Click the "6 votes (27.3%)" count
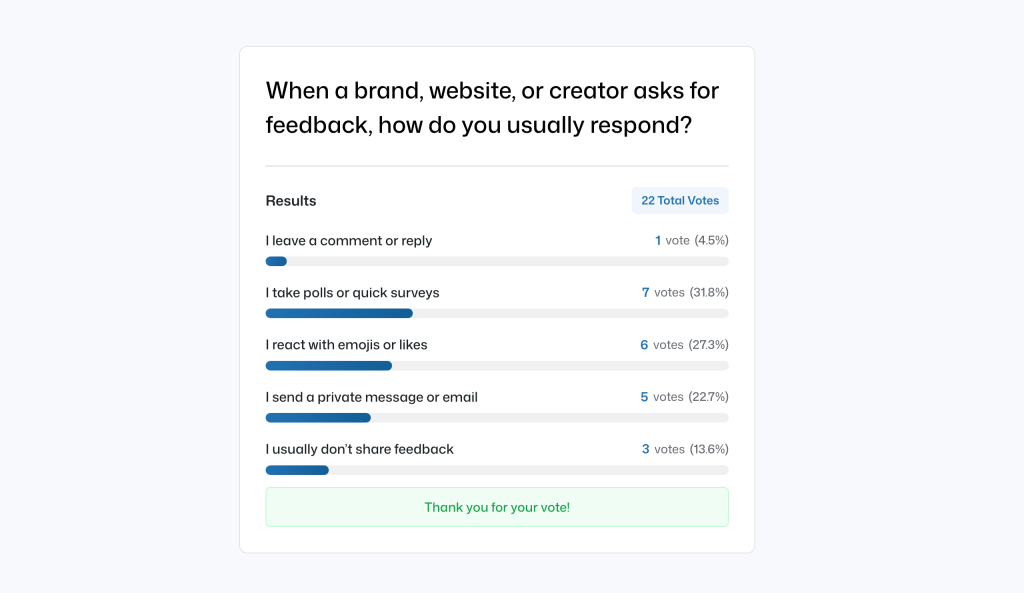This screenshot has height=593, width=1024. [684, 345]
